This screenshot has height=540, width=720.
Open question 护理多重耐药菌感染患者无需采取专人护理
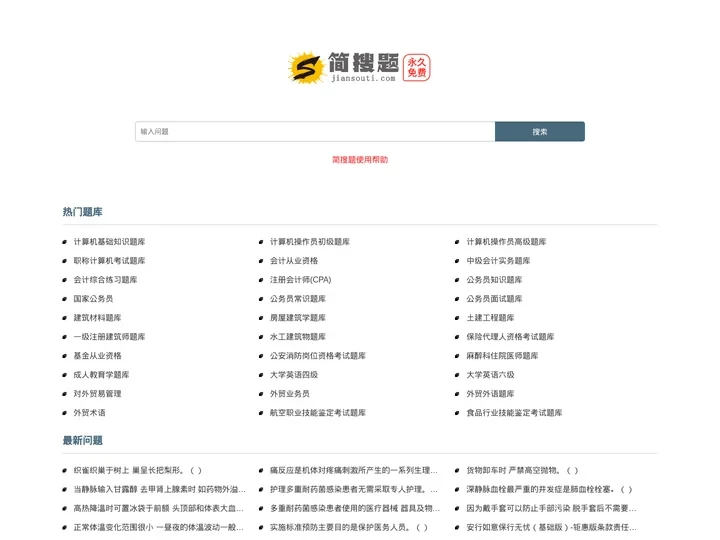point(354,489)
